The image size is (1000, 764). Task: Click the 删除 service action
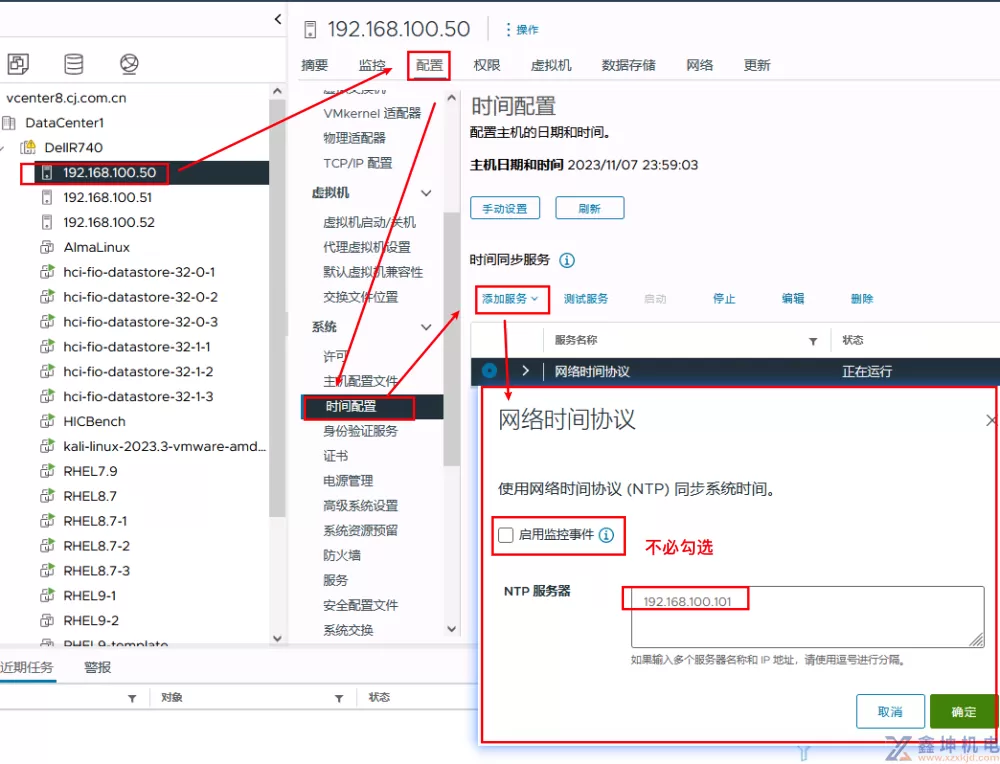point(862,298)
